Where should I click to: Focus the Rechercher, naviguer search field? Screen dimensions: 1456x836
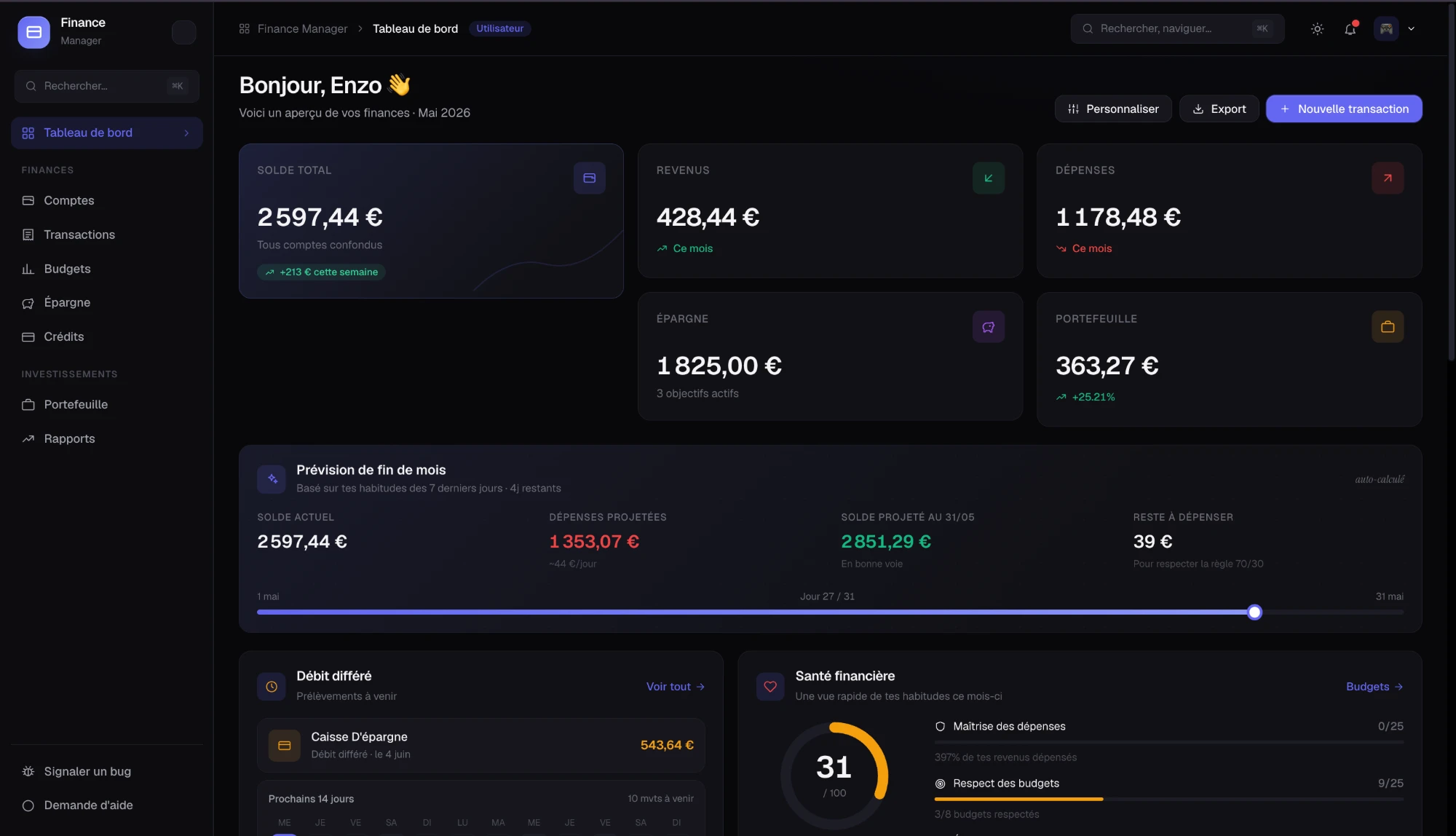click(1177, 29)
